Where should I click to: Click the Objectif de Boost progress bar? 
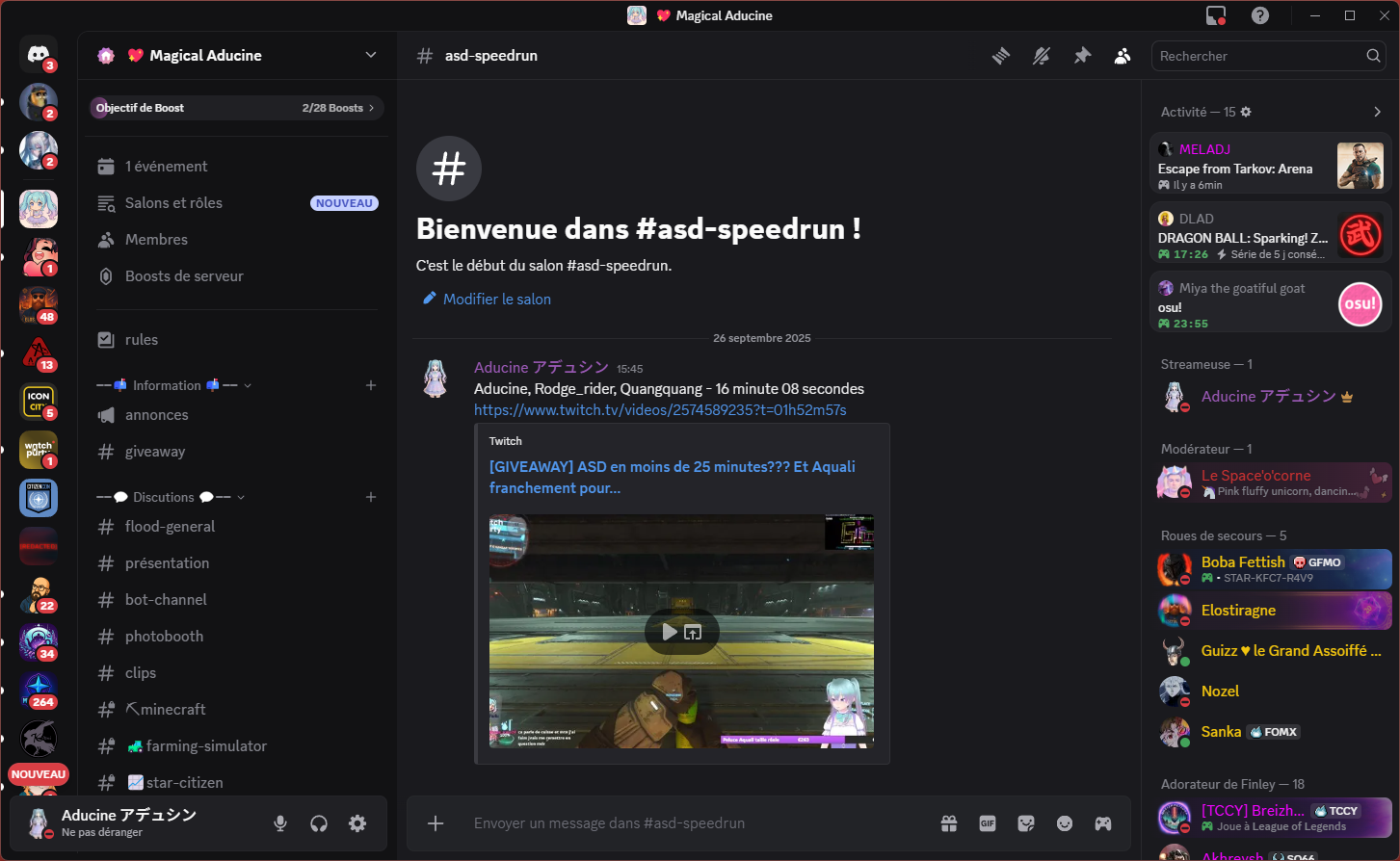pyautogui.click(x=236, y=108)
